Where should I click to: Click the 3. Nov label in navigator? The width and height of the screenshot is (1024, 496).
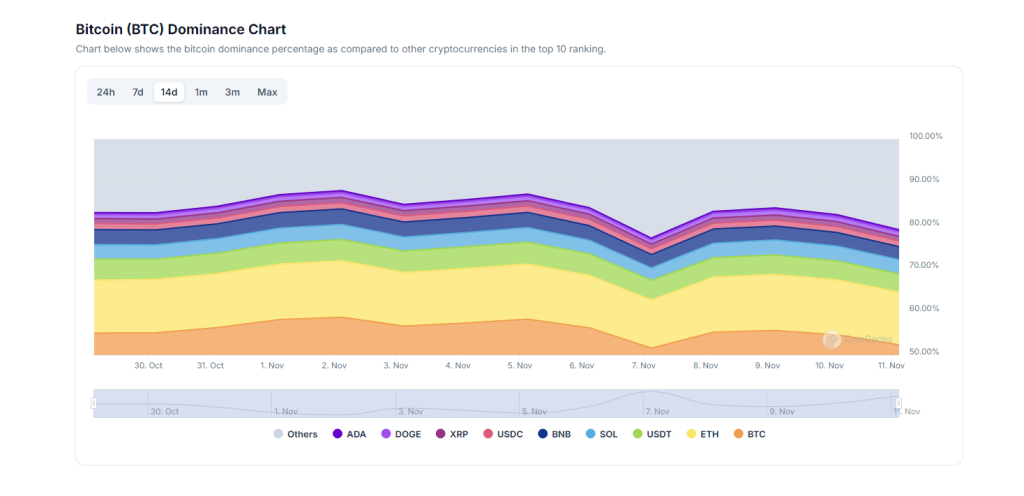pos(409,412)
